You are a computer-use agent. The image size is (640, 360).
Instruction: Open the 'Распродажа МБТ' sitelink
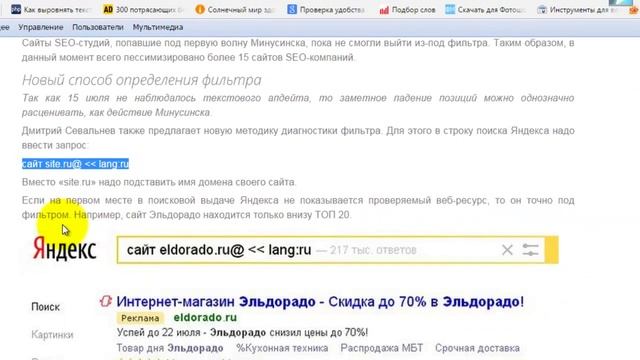tap(382, 348)
